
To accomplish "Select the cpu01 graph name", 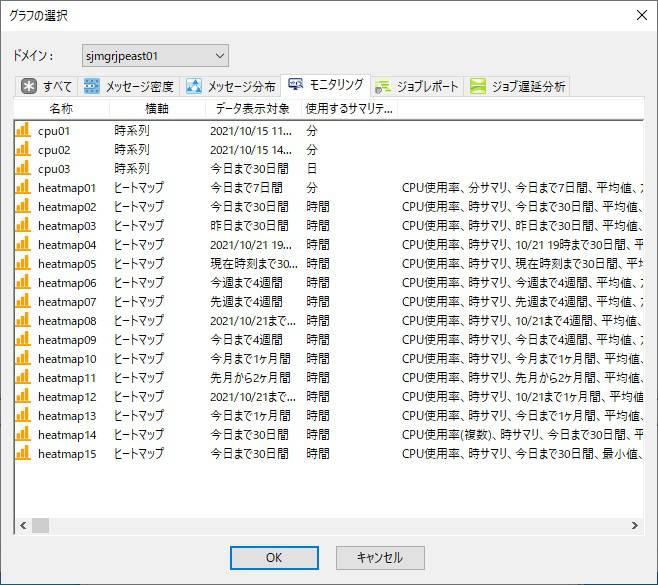I will pos(54,131).
